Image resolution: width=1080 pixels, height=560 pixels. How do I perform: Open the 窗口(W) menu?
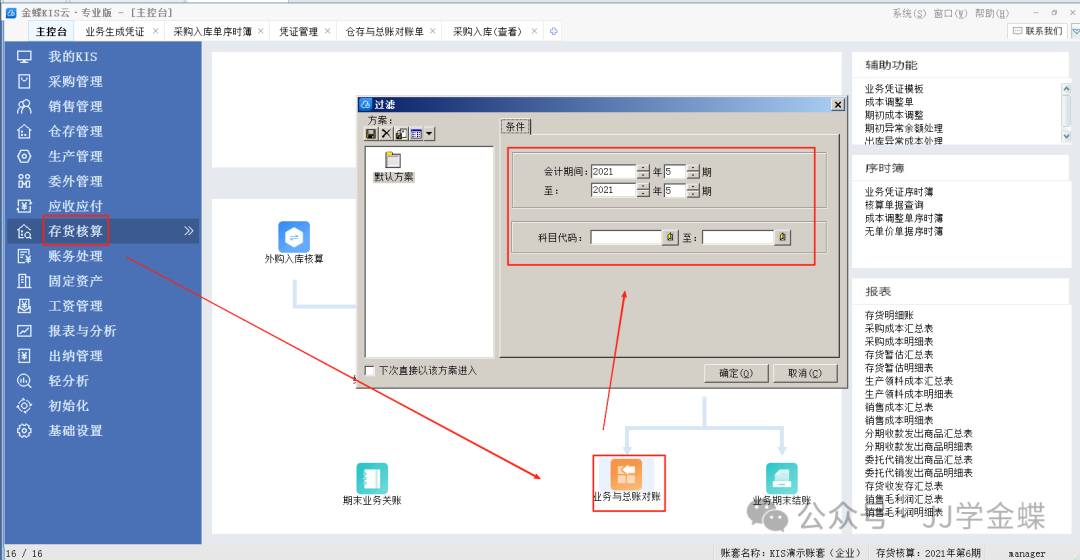coord(951,13)
